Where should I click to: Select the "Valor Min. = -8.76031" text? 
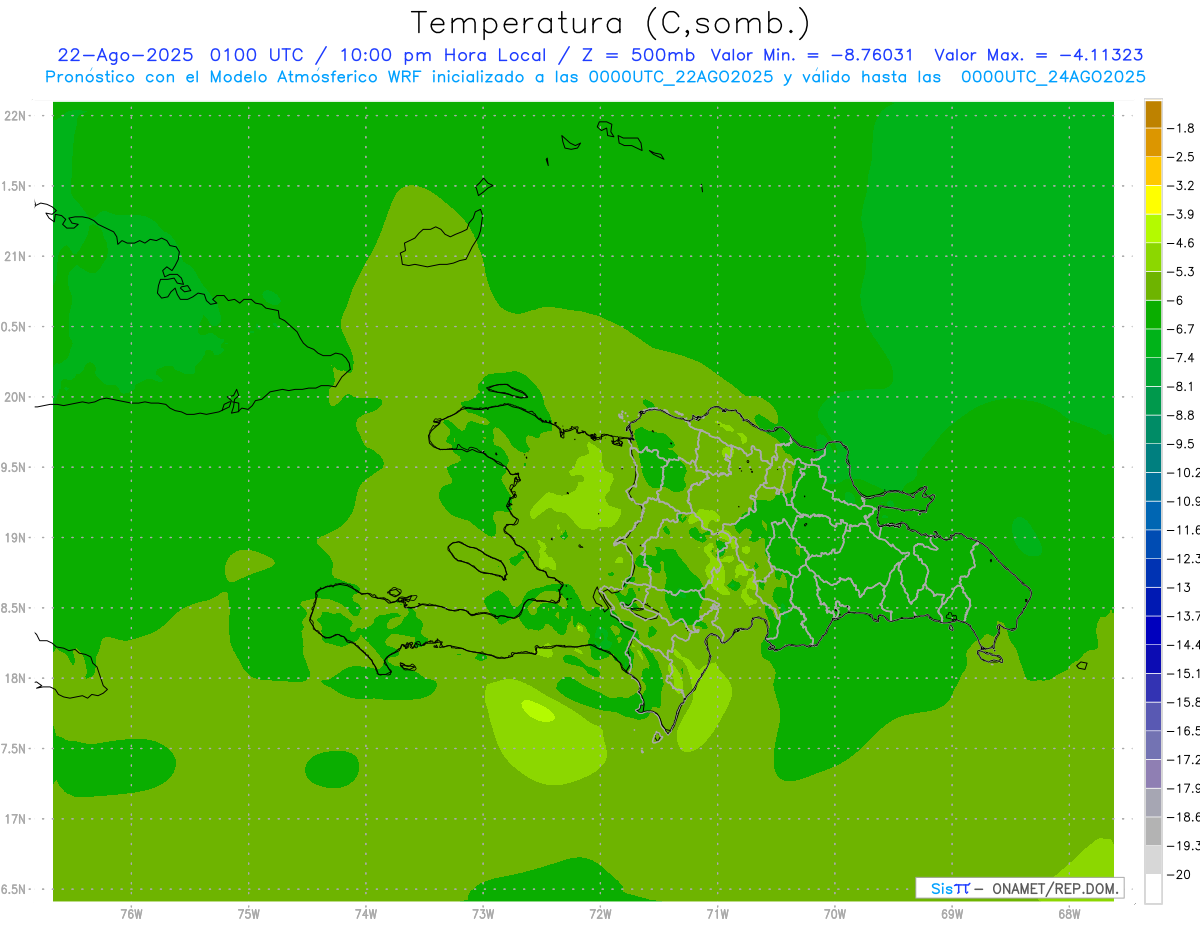811,55
